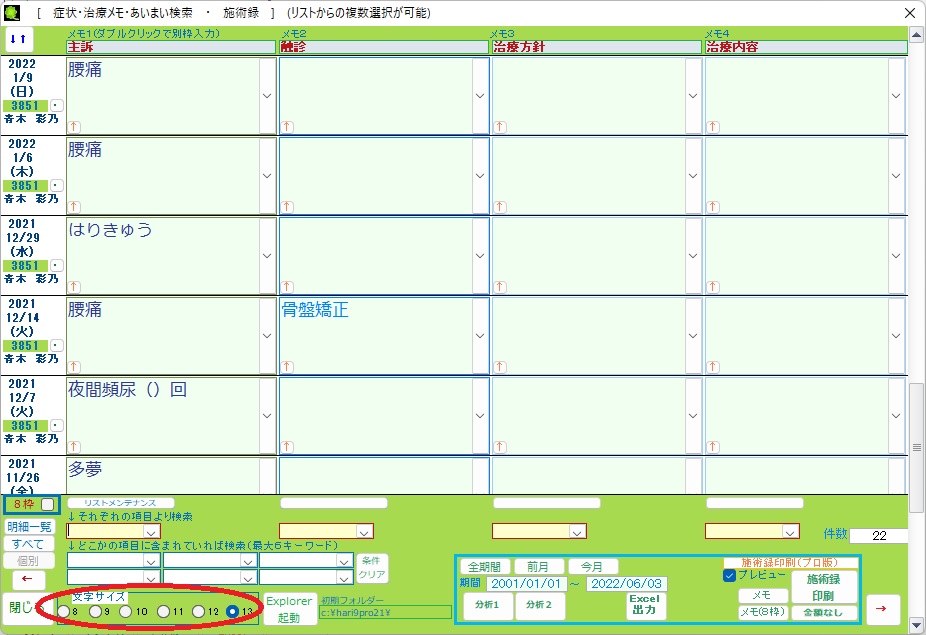Open 触診 dropdown for 2022 1/6 row
The image size is (926, 635).
pos(480,176)
